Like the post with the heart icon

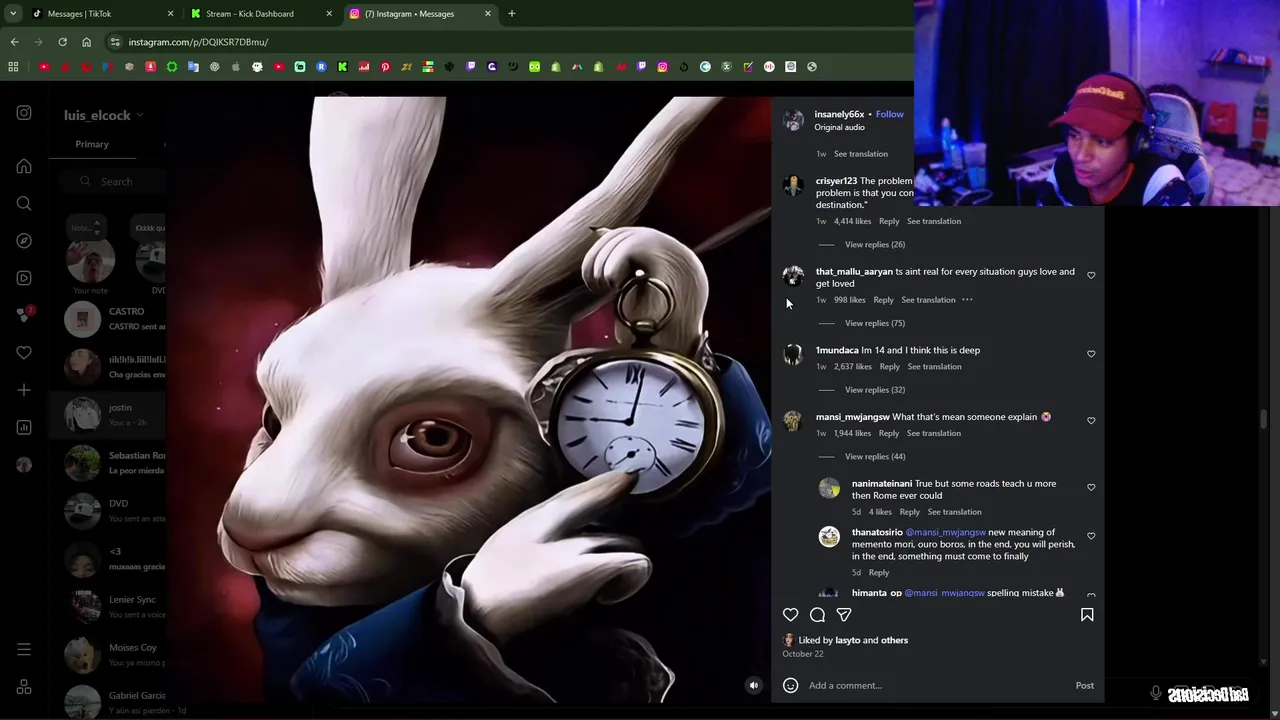[x=790, y=615]
